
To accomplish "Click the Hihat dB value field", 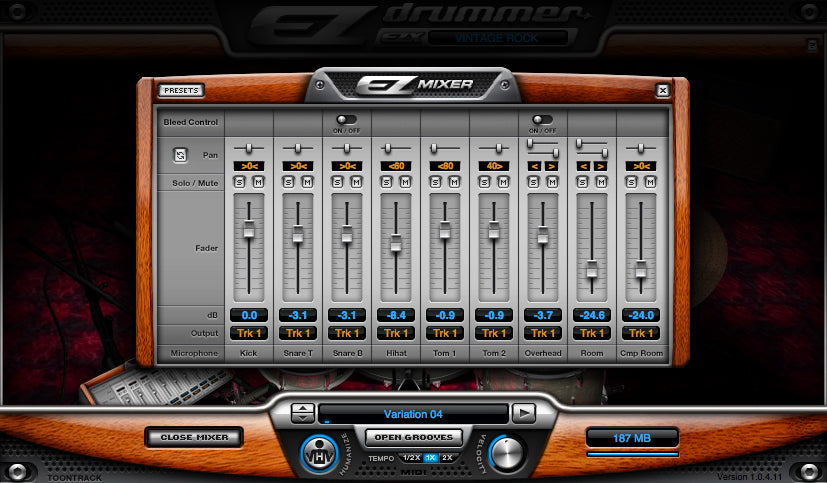I will pyautogui.click(x=395, y=315).
